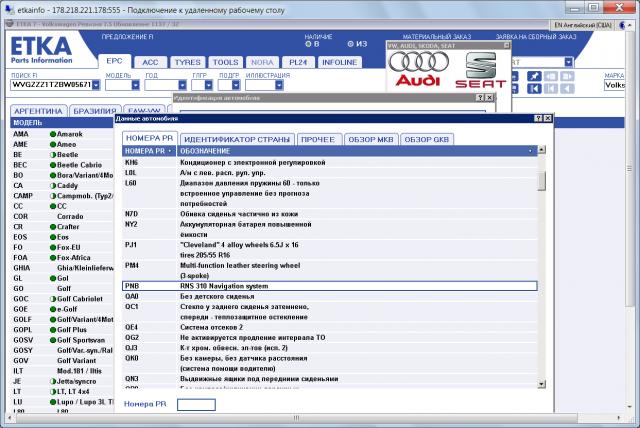
Task: Select the АРГЕНТИНА market tab
Action: point(38,111)
